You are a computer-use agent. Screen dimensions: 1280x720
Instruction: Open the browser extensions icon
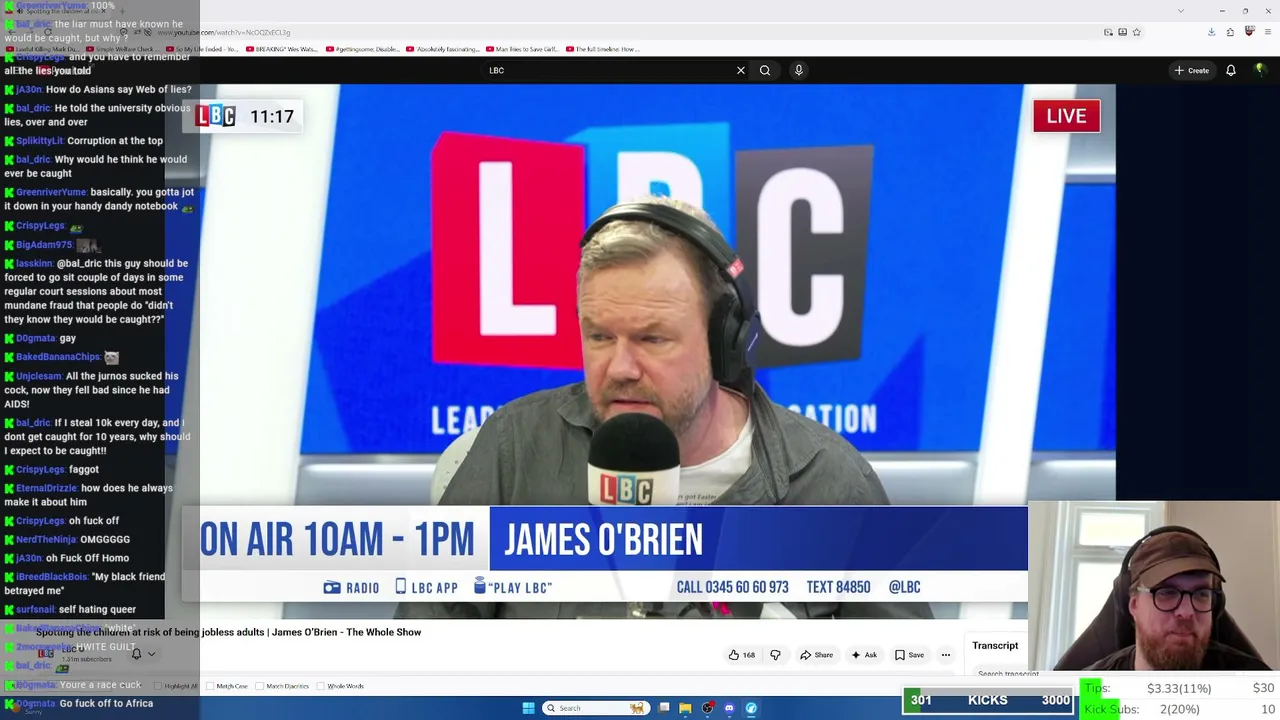1230,32
